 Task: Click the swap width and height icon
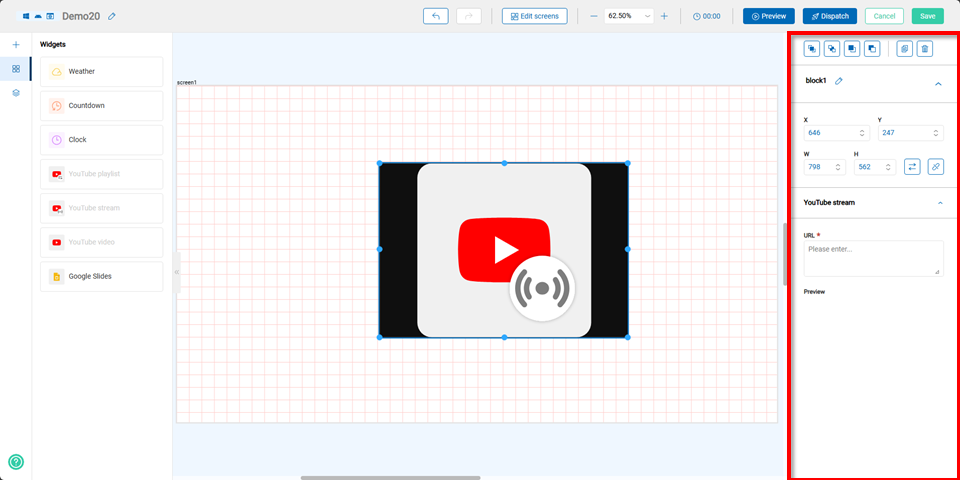click(x=912, y=167)
